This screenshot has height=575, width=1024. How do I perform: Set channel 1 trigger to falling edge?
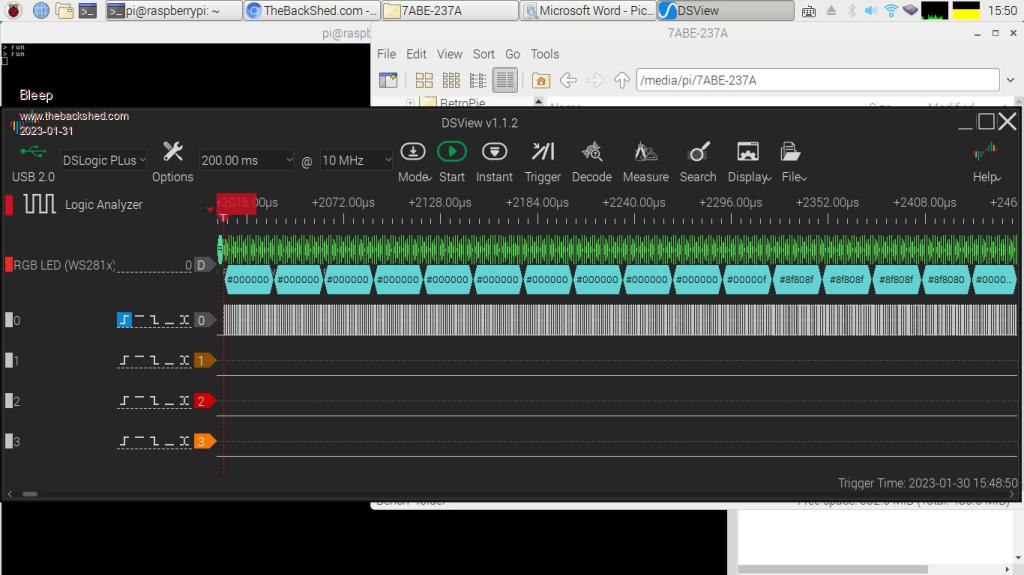point(155,360)
